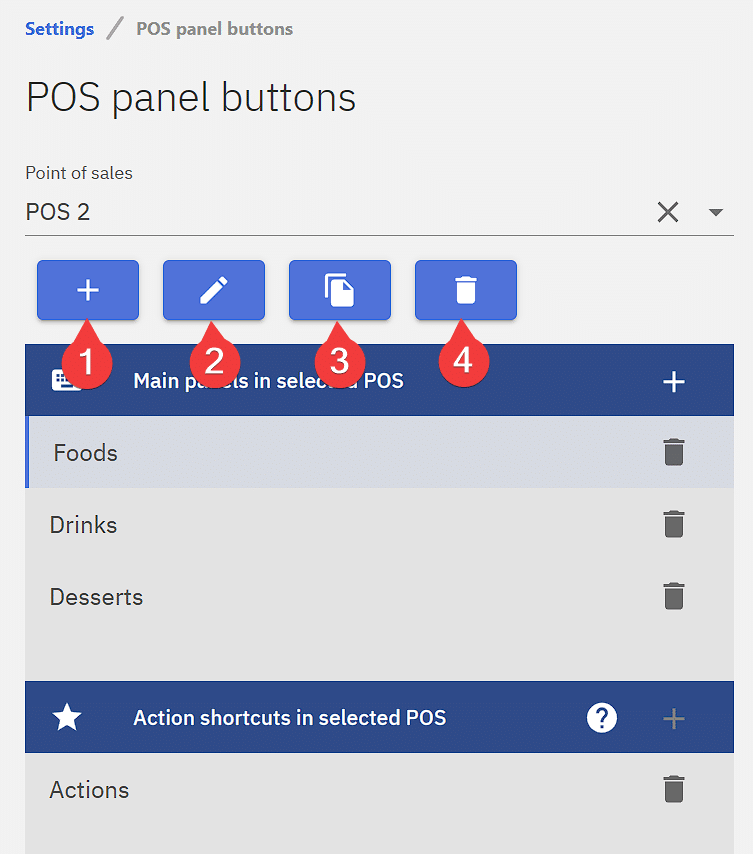The height and width of the screenshot is (854, 753).
Task: Click the blue add (plus) button
Action: click(x=88, y=290)
